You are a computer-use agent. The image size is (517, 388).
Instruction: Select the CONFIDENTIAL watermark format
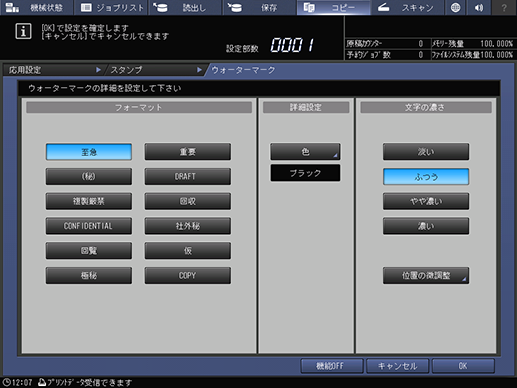[x=89, y=226]
